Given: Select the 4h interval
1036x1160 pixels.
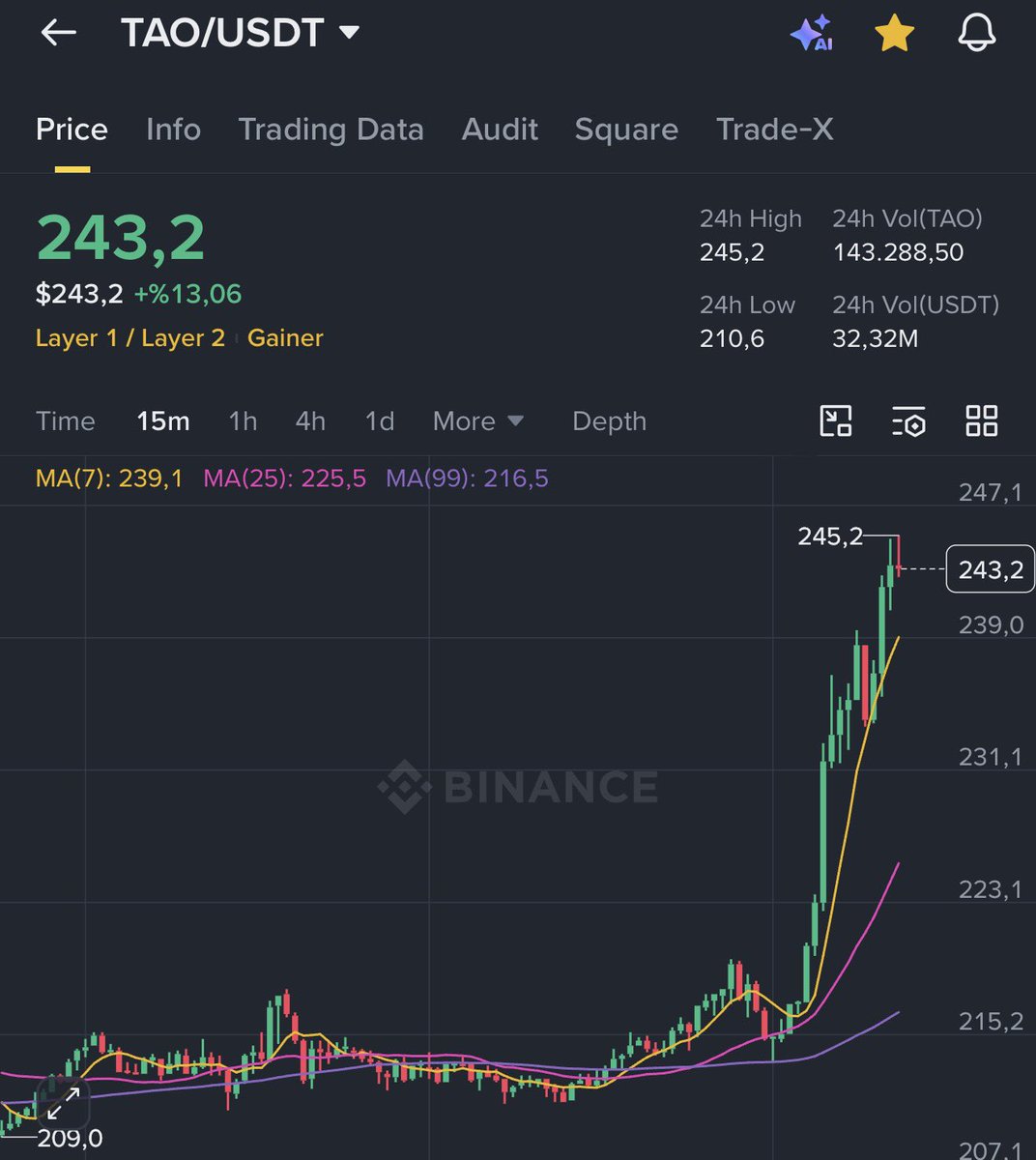Looking at the screenshot, I should [x=310, y=421].
